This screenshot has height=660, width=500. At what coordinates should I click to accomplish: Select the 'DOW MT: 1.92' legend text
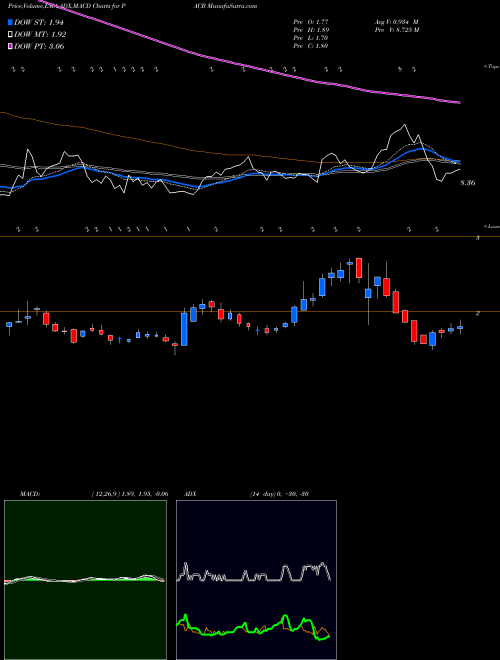[40, 35]
